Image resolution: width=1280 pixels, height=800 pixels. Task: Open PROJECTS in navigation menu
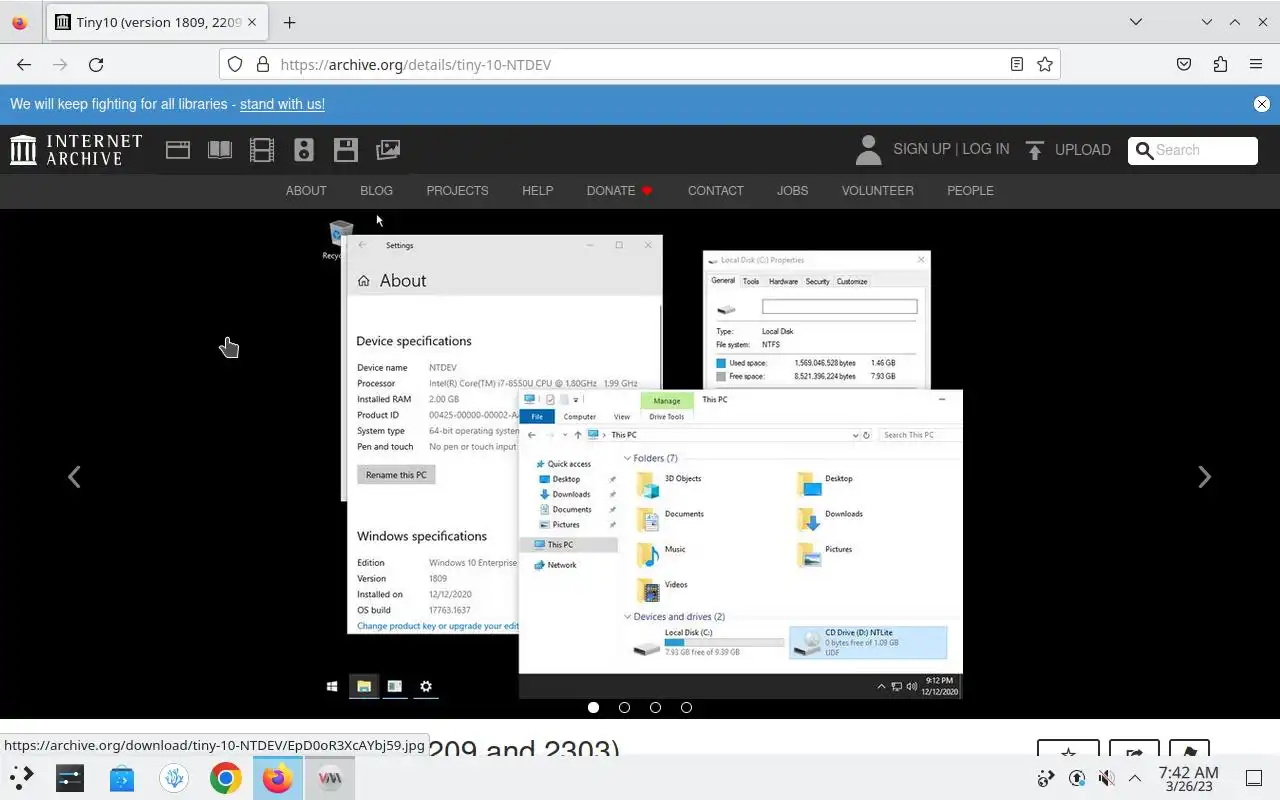(457, 190)
